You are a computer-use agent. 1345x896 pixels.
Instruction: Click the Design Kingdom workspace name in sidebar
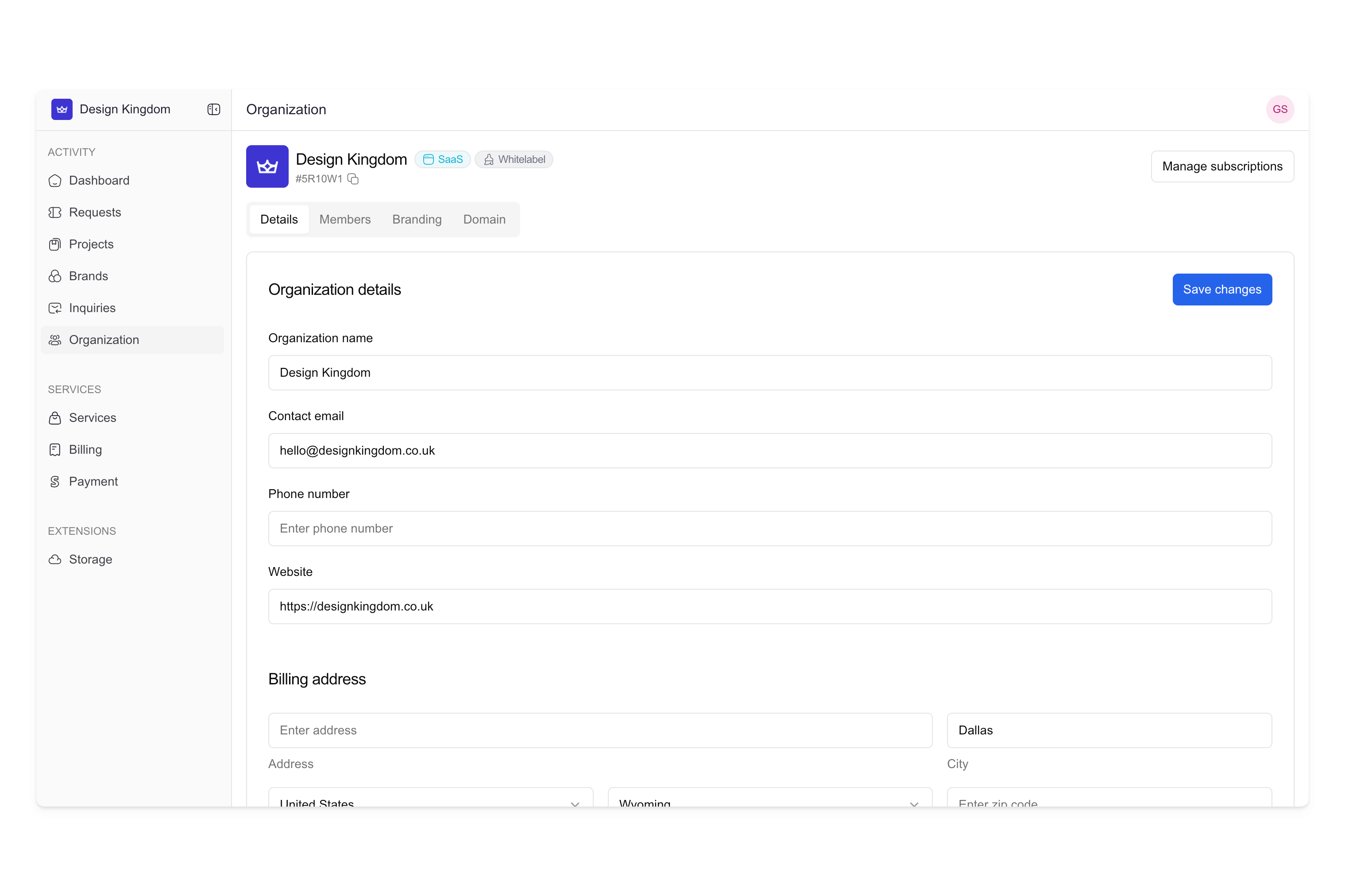coord(124,109)
